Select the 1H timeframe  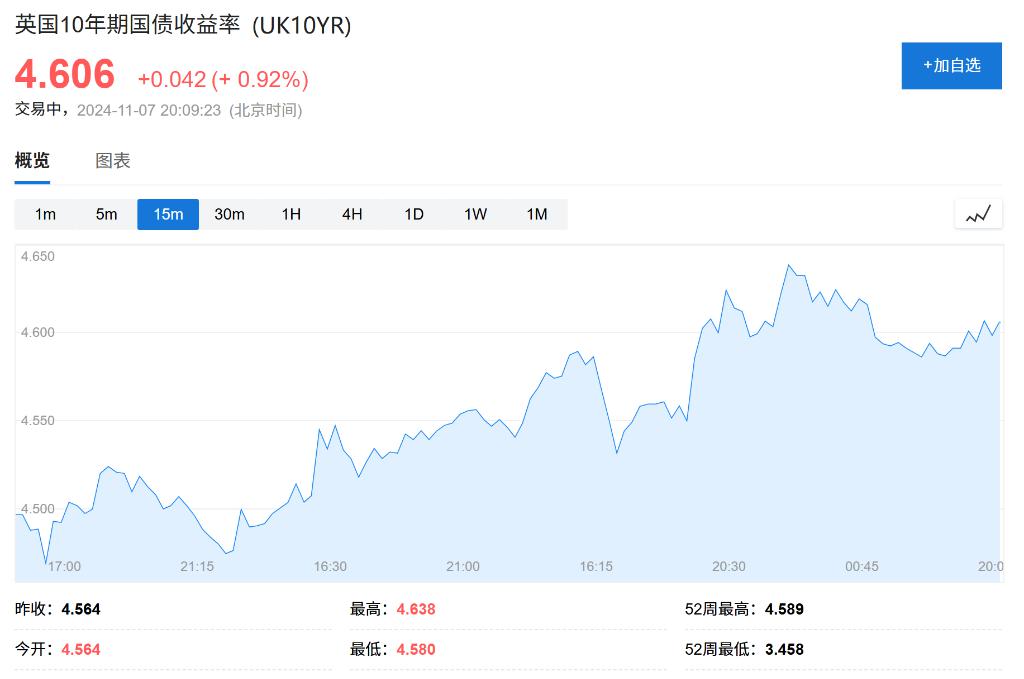point(290,214)
